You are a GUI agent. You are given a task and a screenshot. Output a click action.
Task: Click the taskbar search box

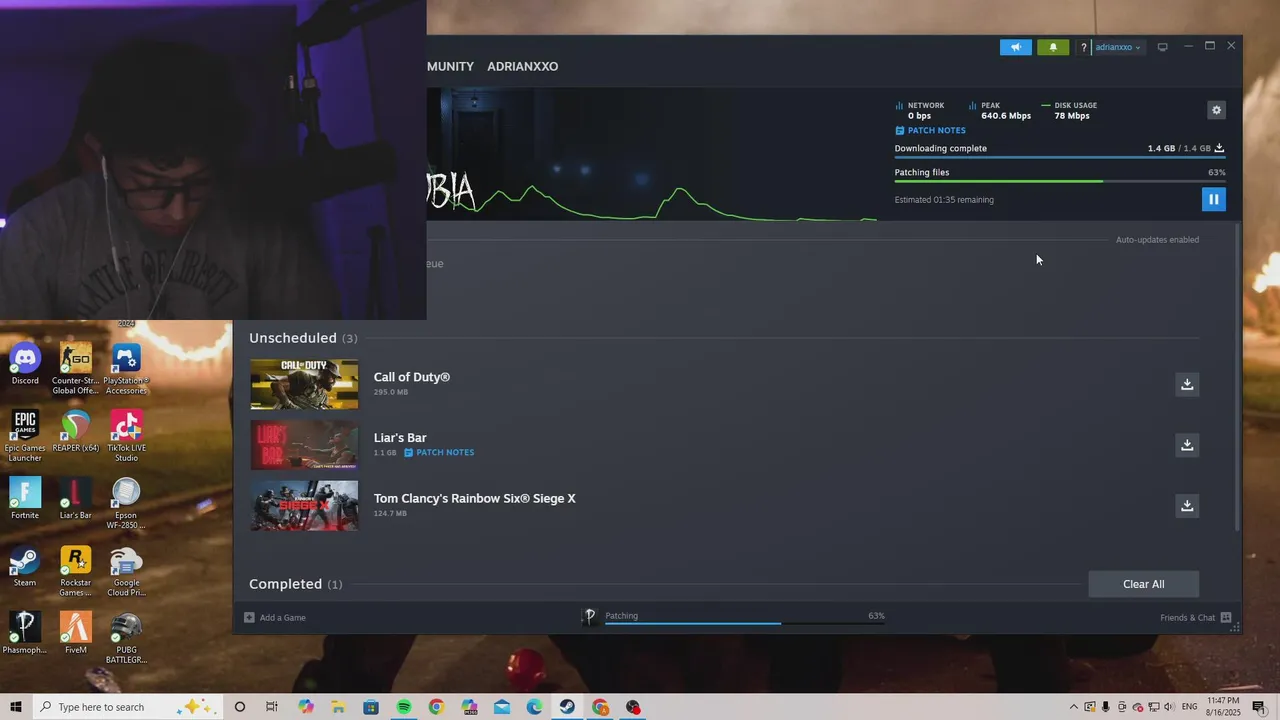(129, 707)
